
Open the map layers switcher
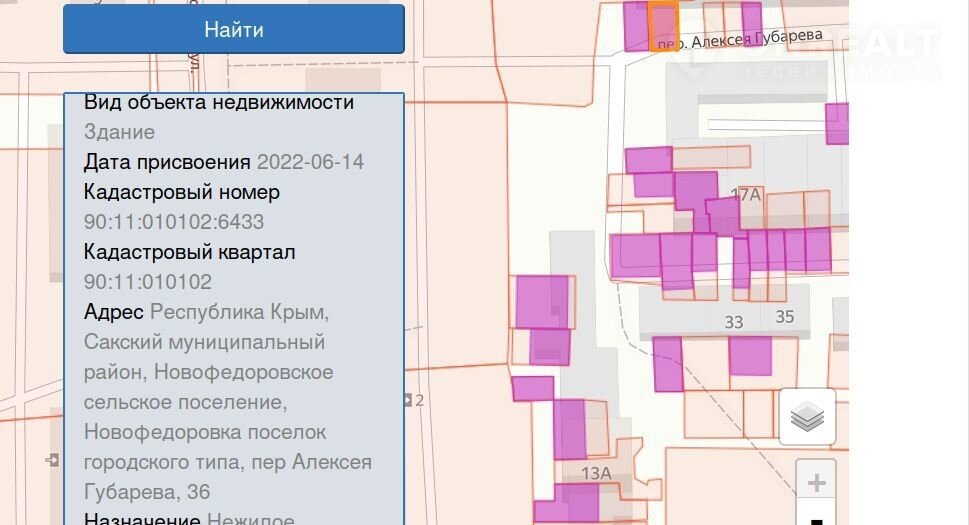(x=807, y=417)
